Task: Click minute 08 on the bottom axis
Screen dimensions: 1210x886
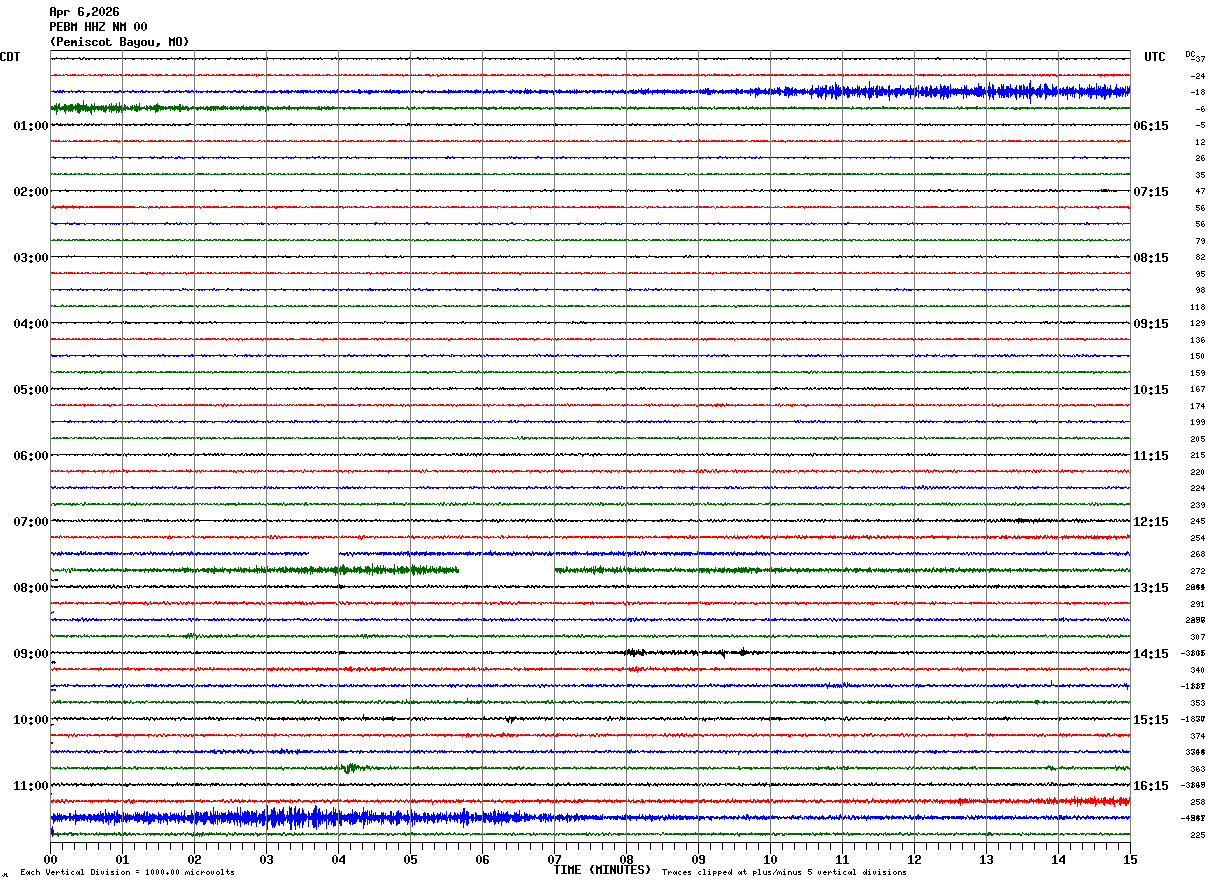Action: 627,859
